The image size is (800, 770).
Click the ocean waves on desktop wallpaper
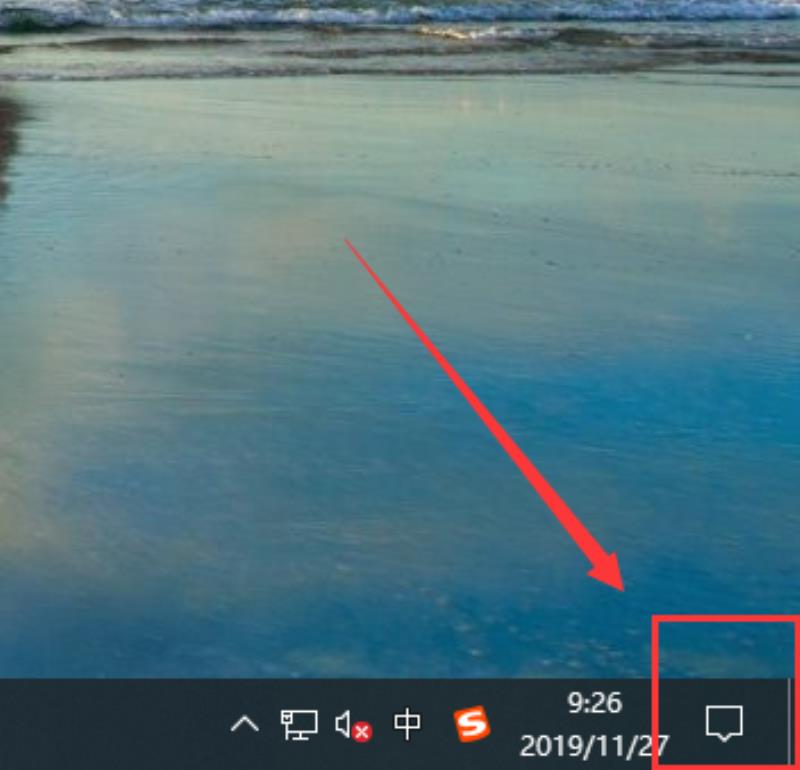[400, 26]
